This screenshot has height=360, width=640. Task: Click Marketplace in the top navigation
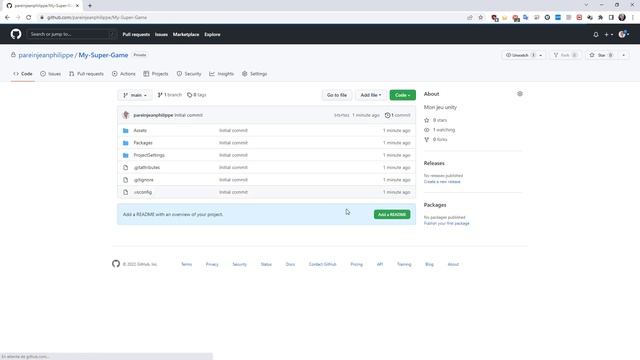pyautogui.click(x=186, y=35)
